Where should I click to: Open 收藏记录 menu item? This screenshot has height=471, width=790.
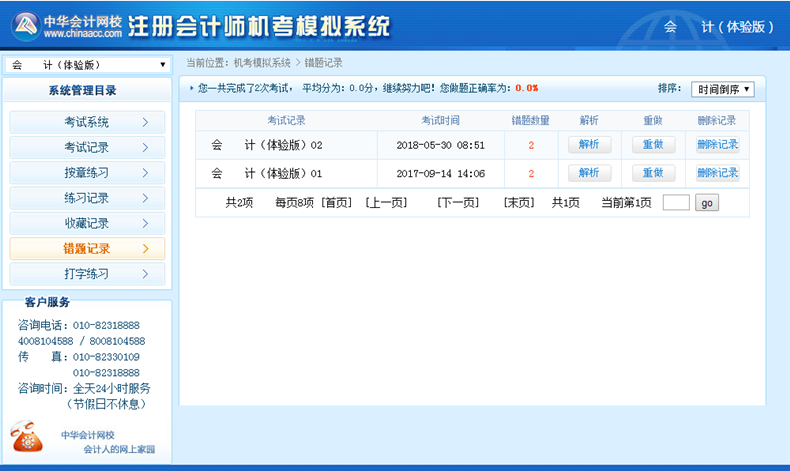[86, 223]
